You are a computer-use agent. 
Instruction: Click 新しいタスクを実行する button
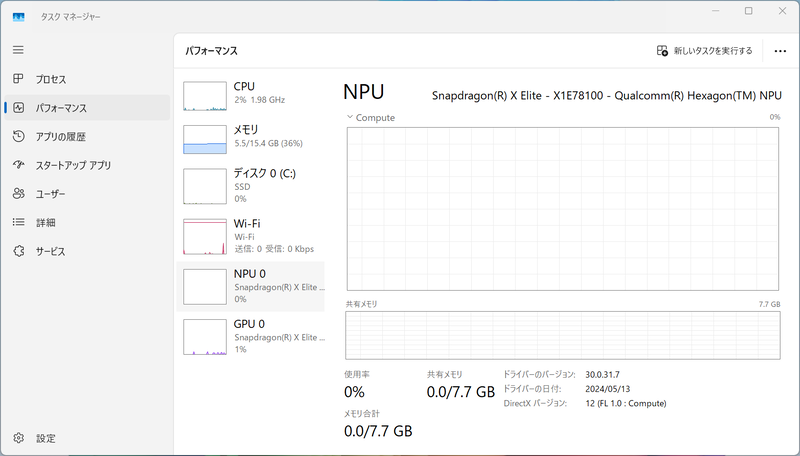point(704,50)
